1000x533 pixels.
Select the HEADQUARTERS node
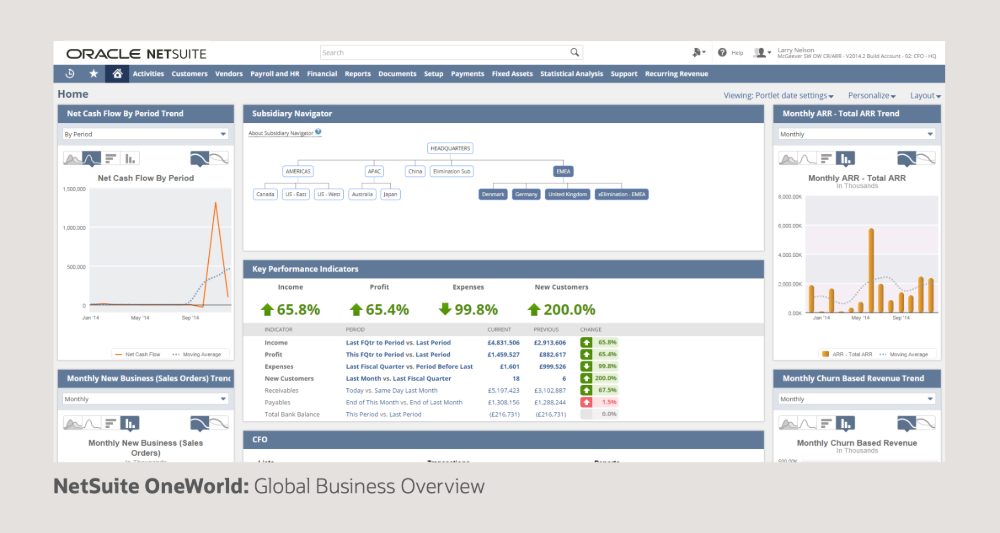[x=450, y=149]
